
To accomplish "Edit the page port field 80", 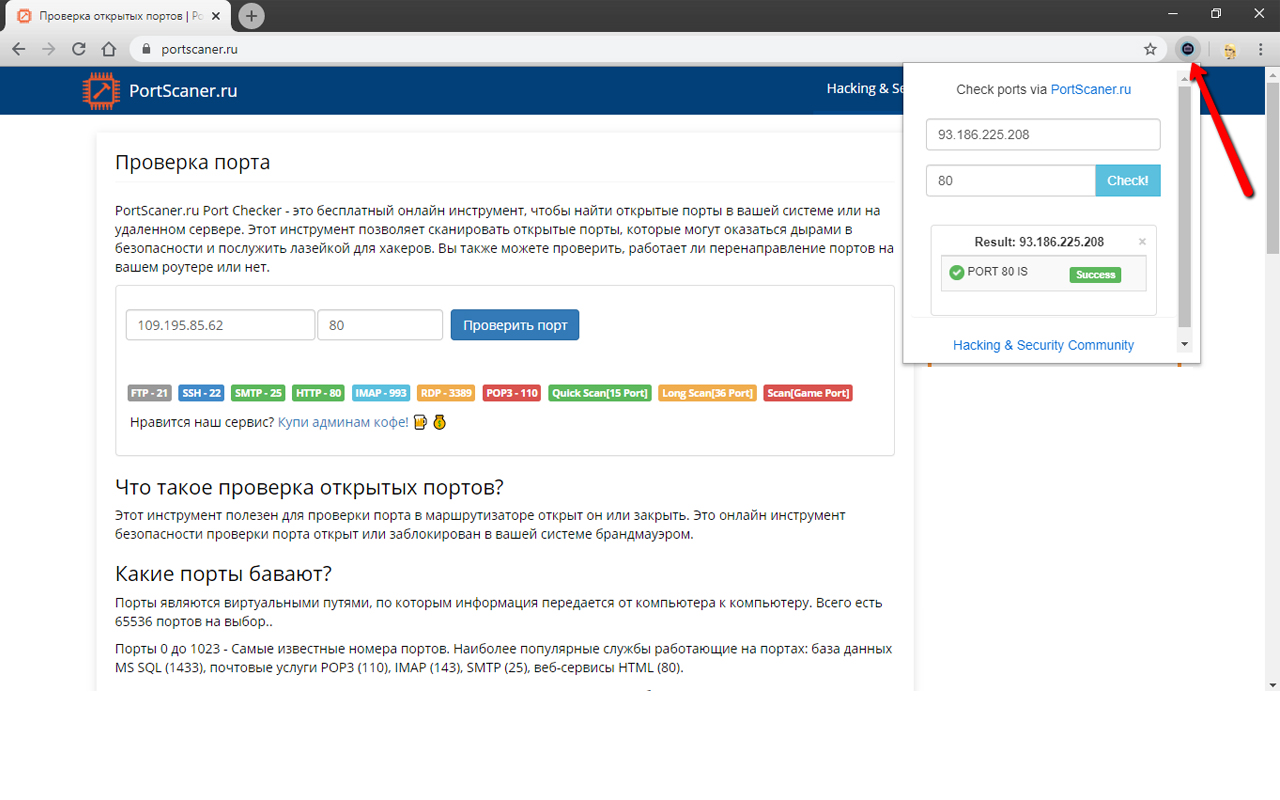I will click(x=380, y=325).
